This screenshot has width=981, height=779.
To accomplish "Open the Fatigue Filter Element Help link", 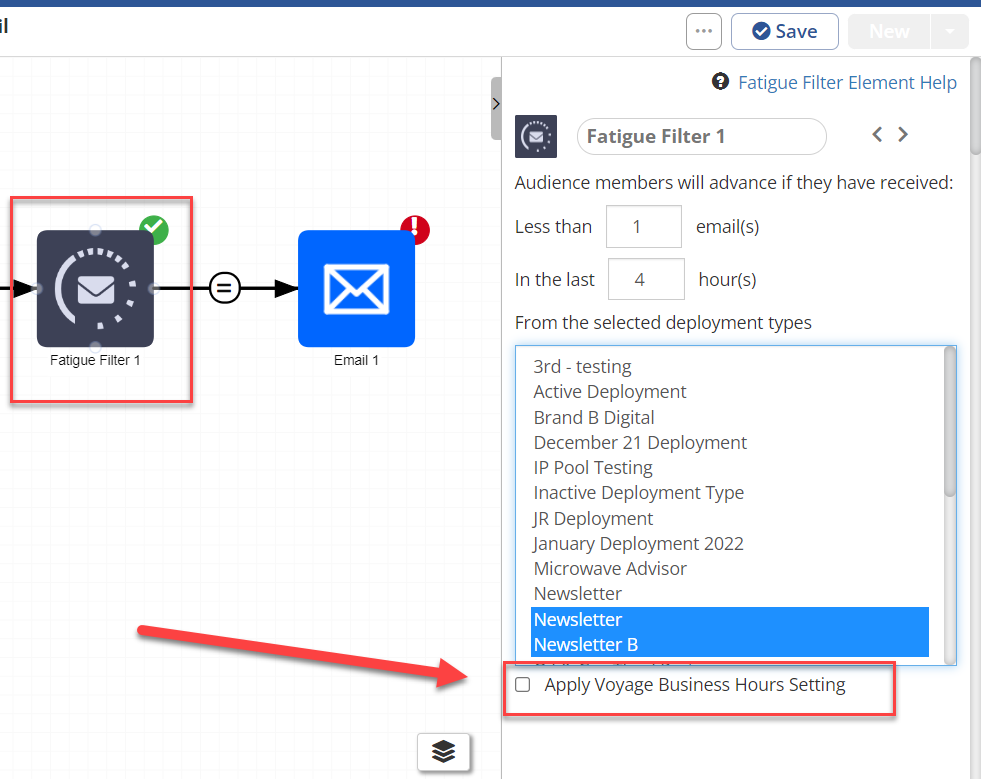I will (847, 83).
